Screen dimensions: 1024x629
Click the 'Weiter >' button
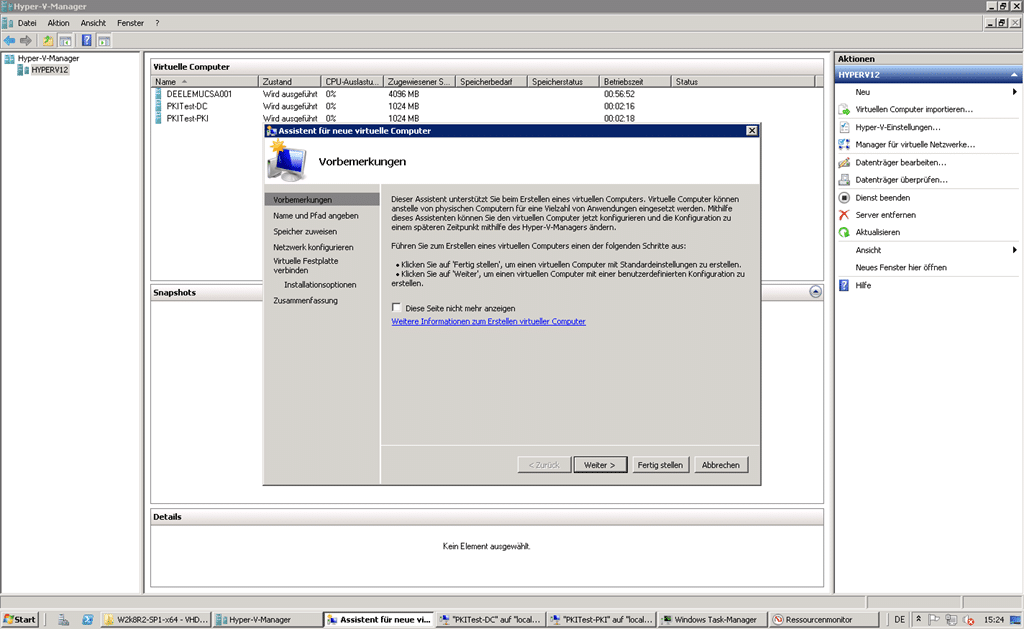point(600,465)
